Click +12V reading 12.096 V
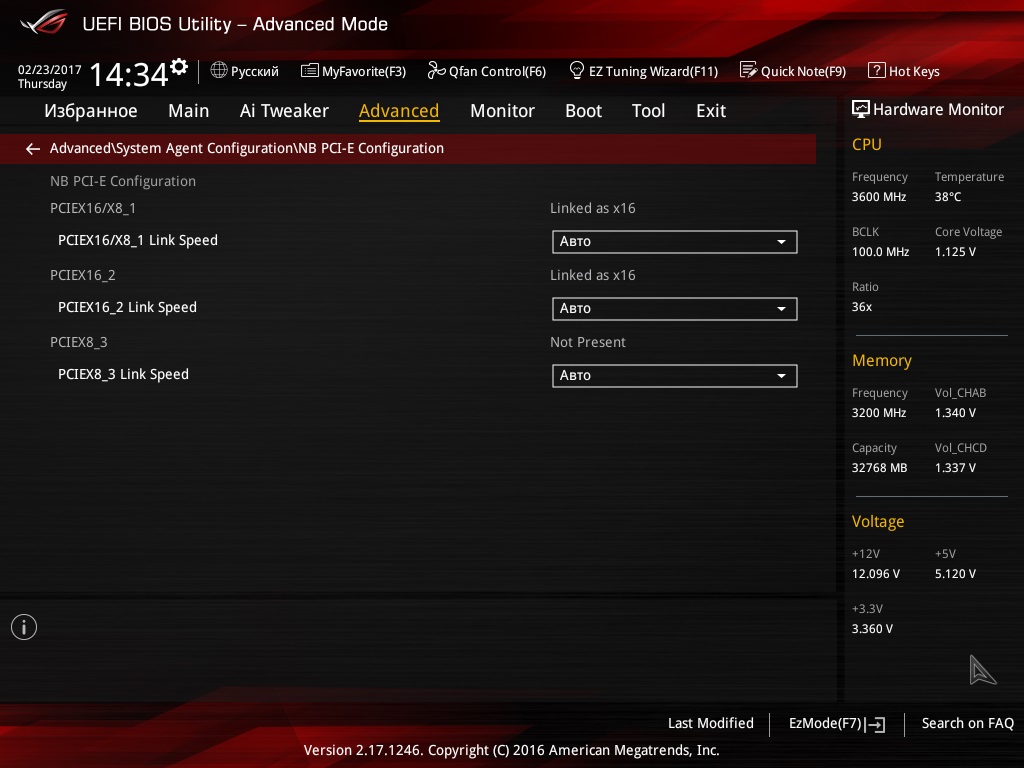Image resolution: width=1024 pixels, height=768 pixels. pyautogui.click(x=876, y=574)
